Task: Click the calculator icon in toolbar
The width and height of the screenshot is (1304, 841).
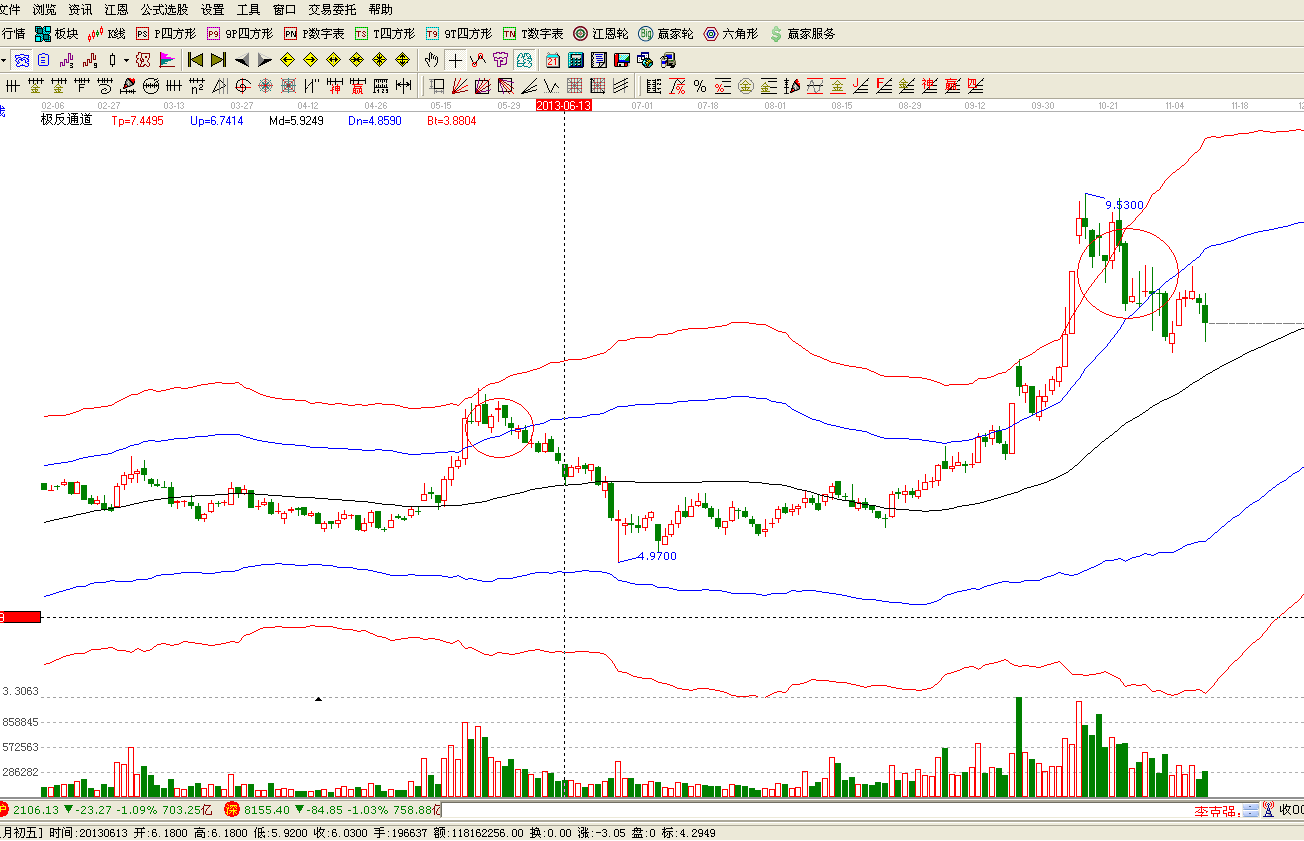Action: click(576, 60)
